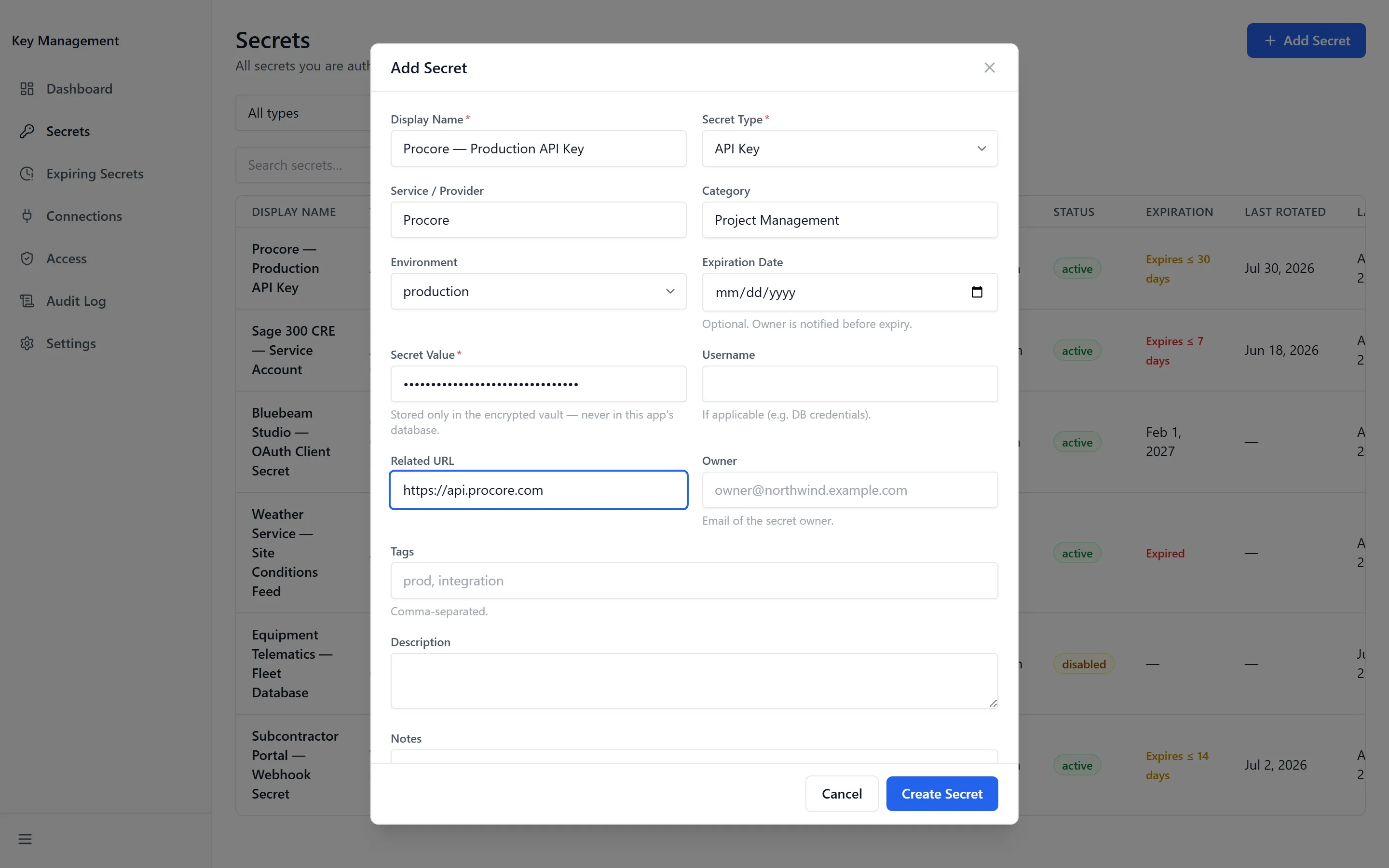Click the STATUS column header
Viewport: 1389px width, 868px height.
tap(1073, 212)
